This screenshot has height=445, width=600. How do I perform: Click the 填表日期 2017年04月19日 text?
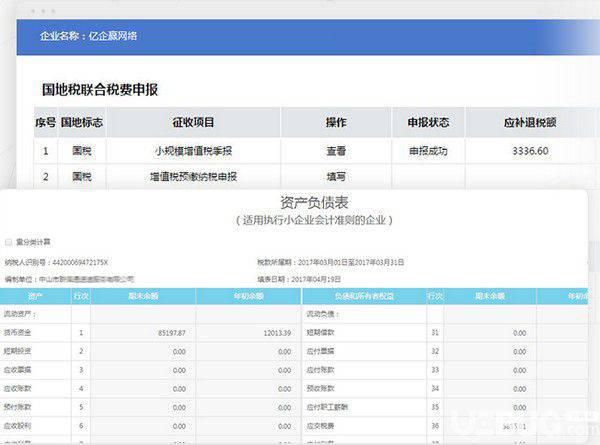[299, 279]
